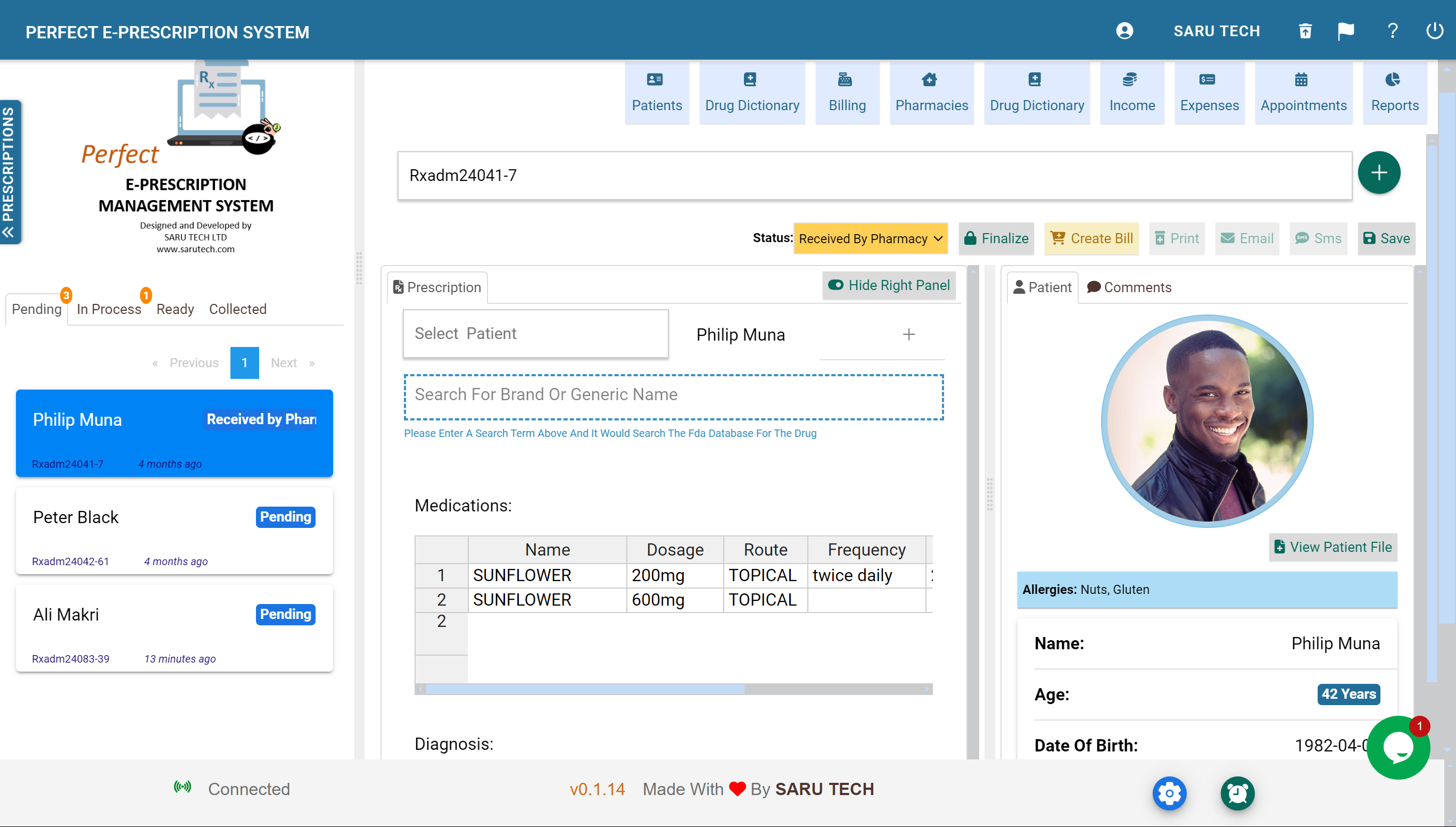The image size is (1456, 827).
Task: Open the Appointments module
Action: point(1303,93)
